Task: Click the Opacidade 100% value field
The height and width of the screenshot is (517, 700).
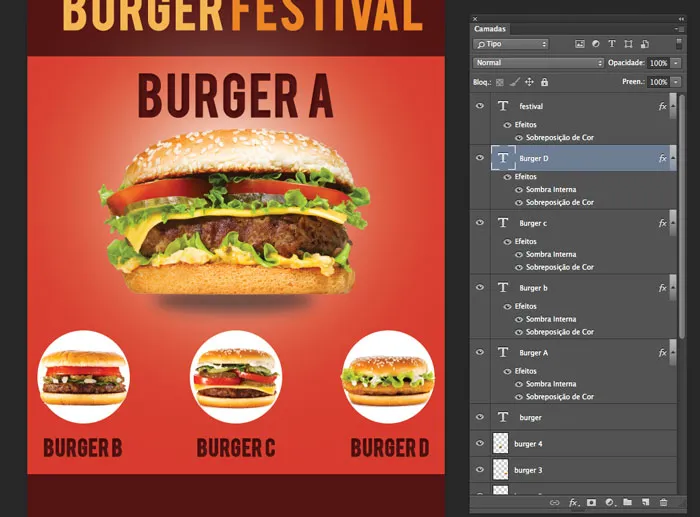Action: point(658,63)
